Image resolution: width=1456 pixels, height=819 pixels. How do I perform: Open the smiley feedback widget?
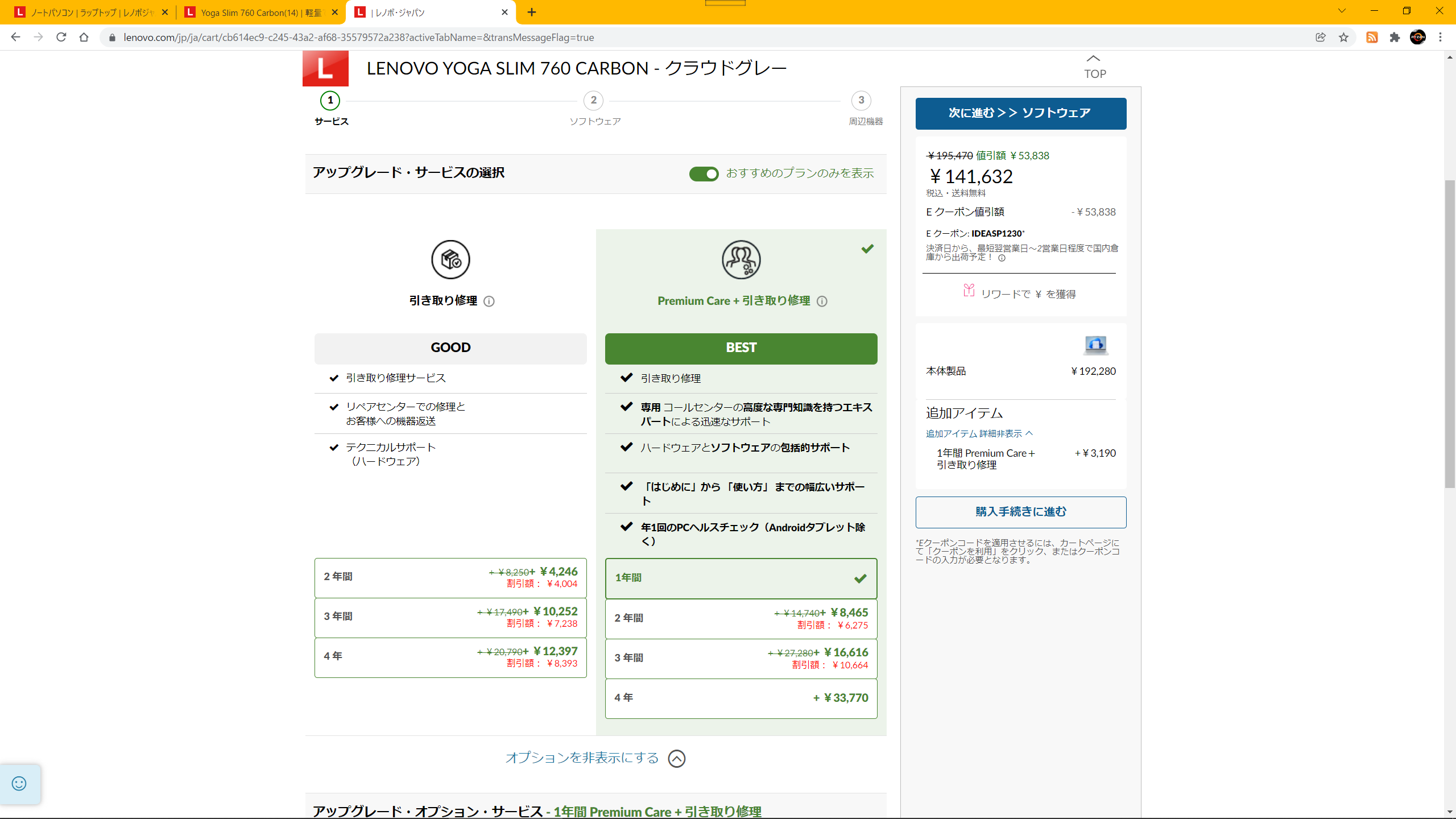[x=19, y=784]
